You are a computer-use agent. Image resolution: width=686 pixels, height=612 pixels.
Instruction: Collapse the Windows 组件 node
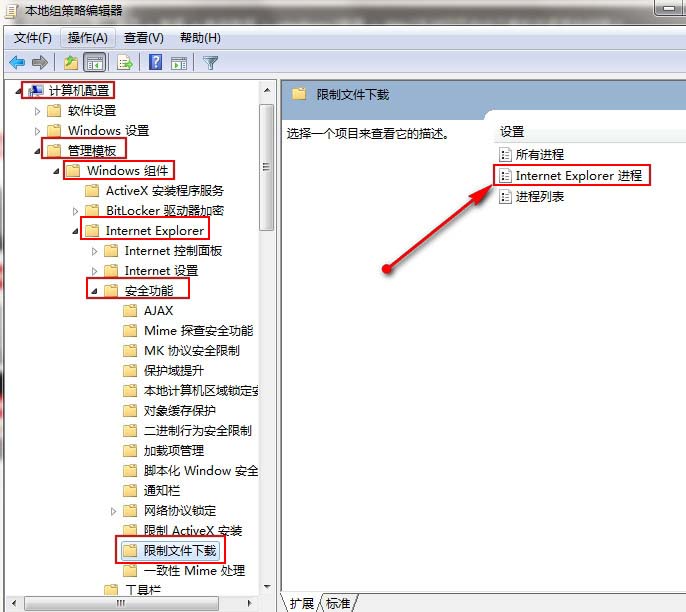[56, 171]
